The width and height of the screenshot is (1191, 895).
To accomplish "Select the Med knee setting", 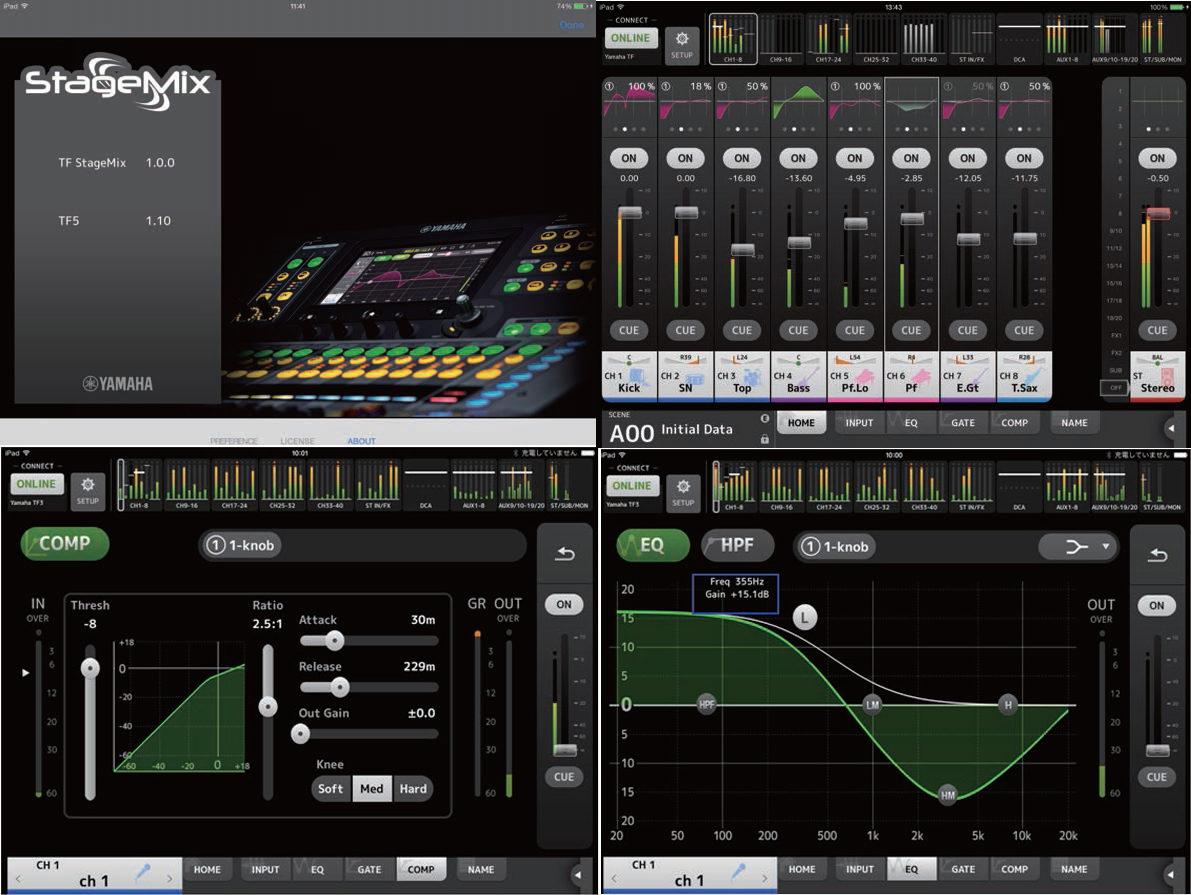I will click(x=371, y=788).
